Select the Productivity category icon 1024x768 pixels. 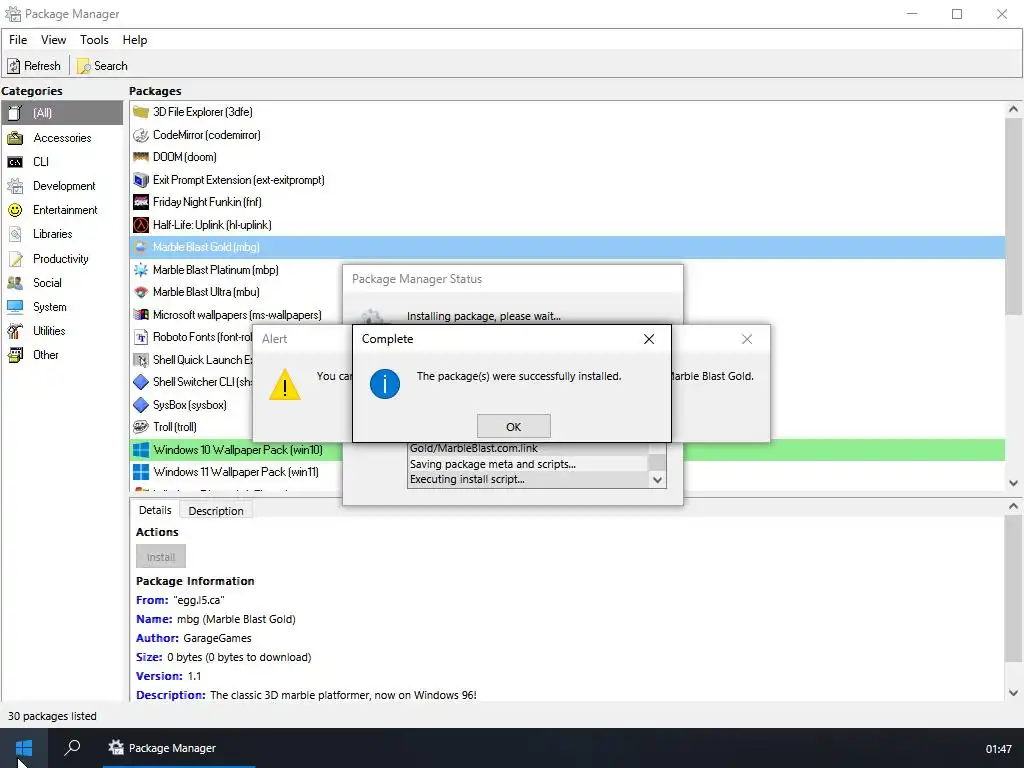(15, 259)
